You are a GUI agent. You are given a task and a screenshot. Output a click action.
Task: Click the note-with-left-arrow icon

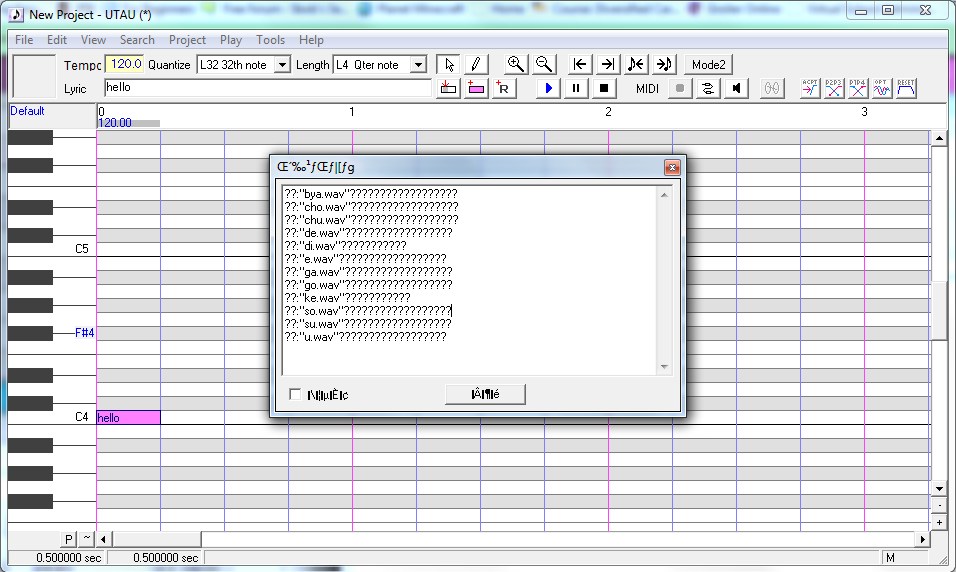coord(636,65)
